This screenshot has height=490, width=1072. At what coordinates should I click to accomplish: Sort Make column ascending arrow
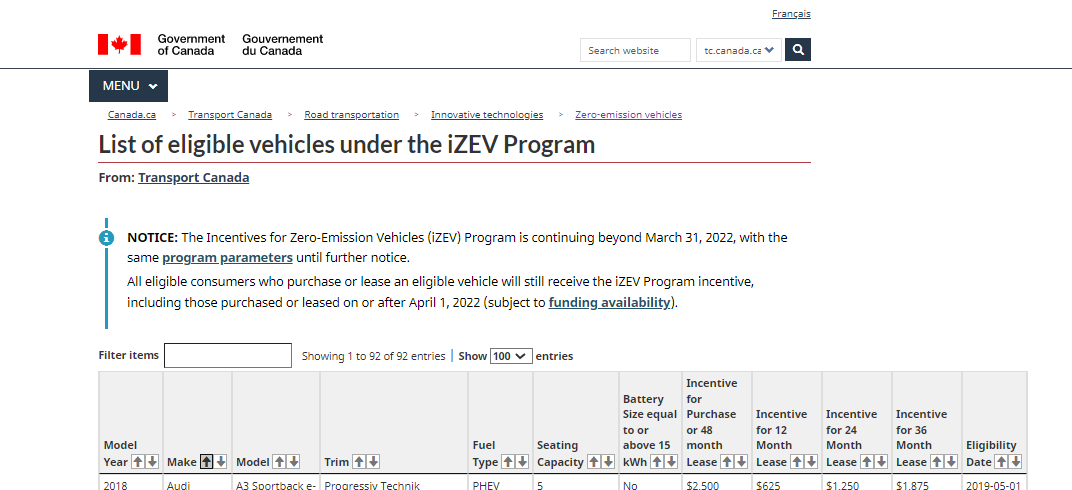pyautogui.click(x=206, y=462)
